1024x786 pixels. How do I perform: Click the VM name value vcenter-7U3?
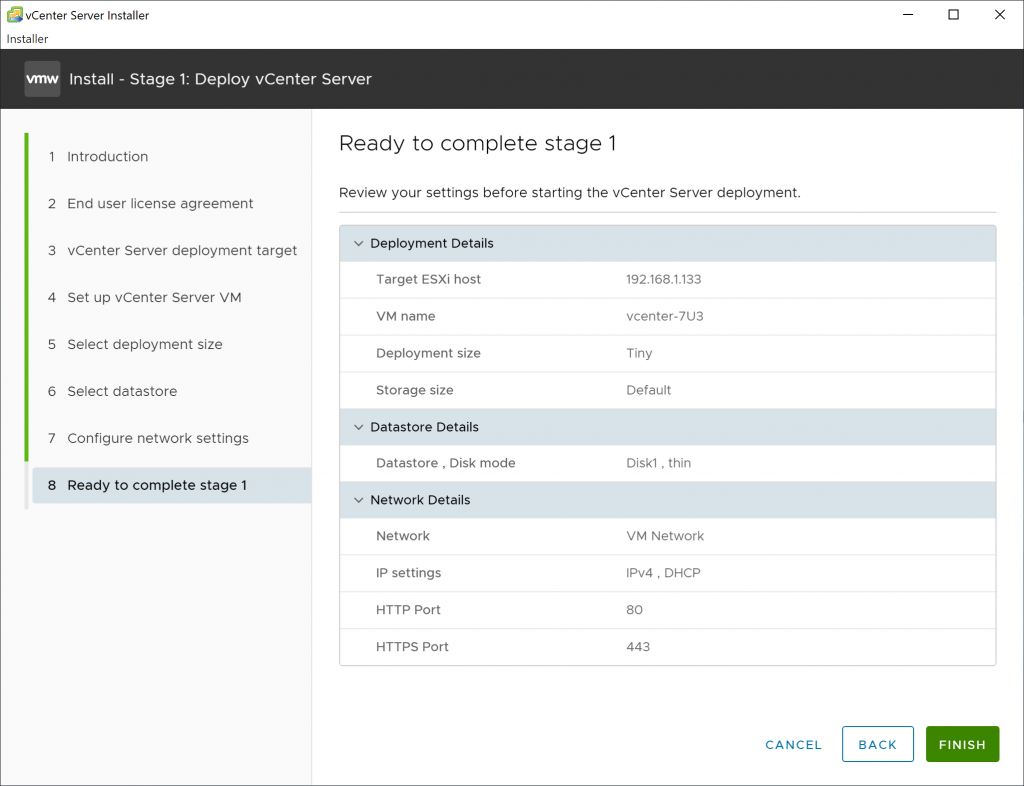coord(665,317)
